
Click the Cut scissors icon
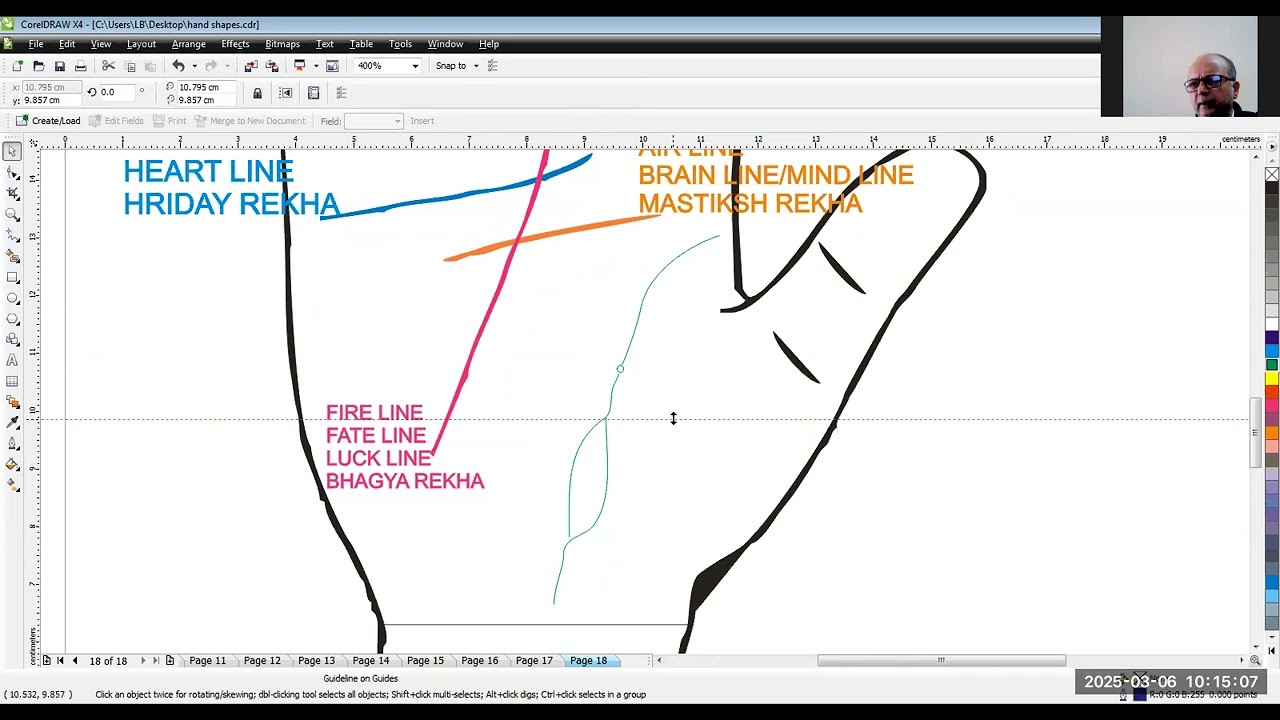[x=108, y=66]
